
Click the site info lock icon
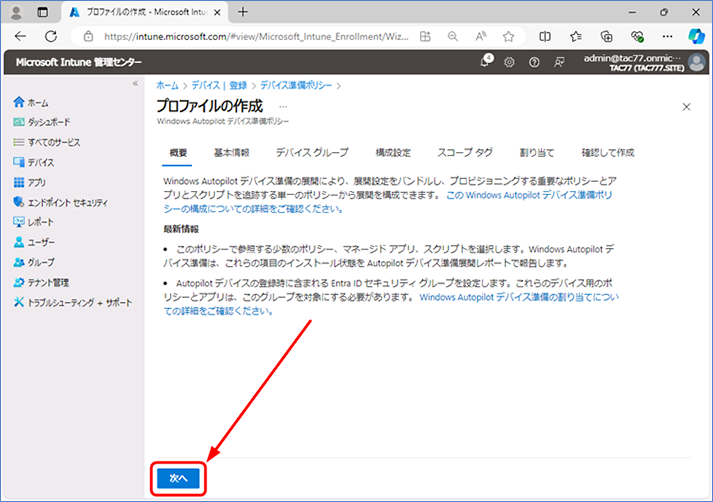coord(88,36)
